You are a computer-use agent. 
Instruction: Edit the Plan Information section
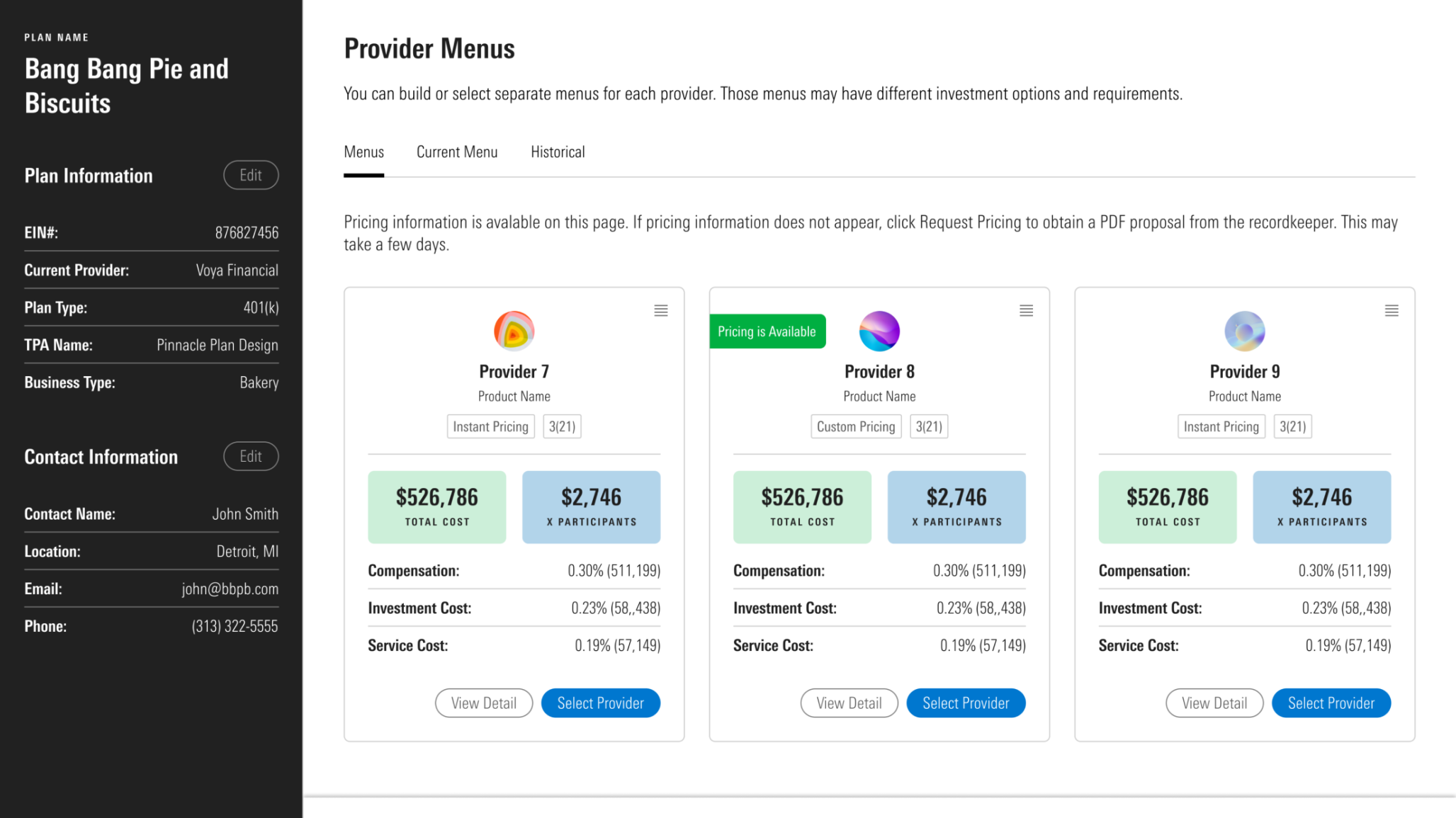(x=251, y=176)
